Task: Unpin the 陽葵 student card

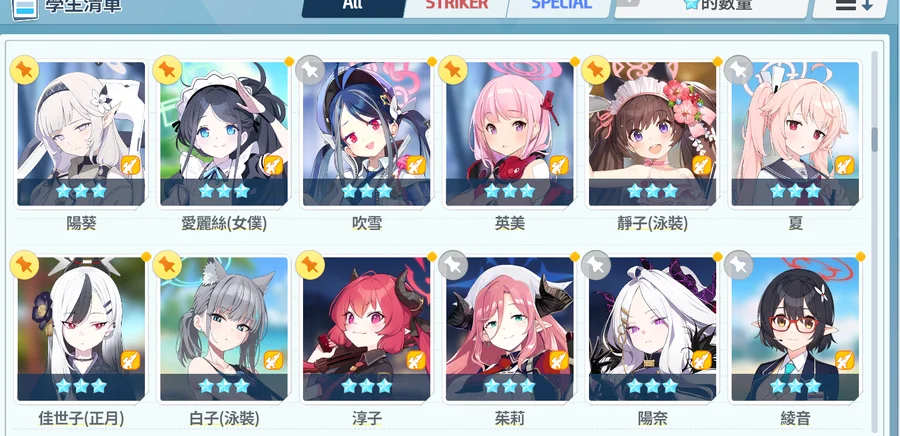Action: pyautogui.click(x=25, y=70)
